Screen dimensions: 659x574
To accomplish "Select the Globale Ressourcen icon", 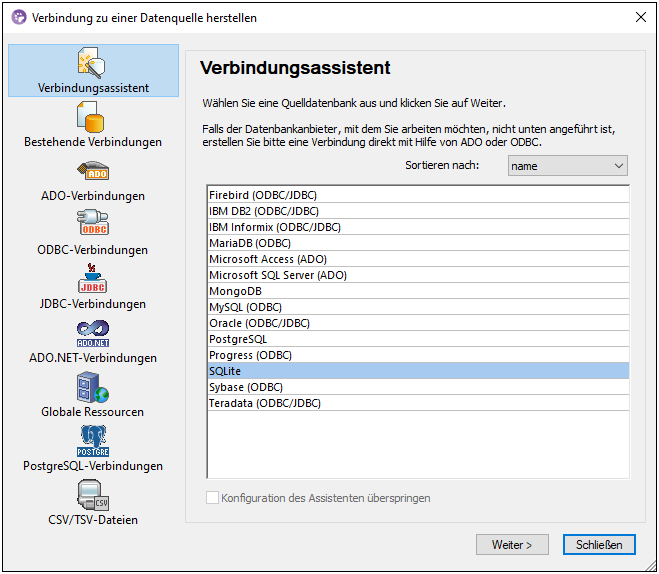I will point(92,387).
